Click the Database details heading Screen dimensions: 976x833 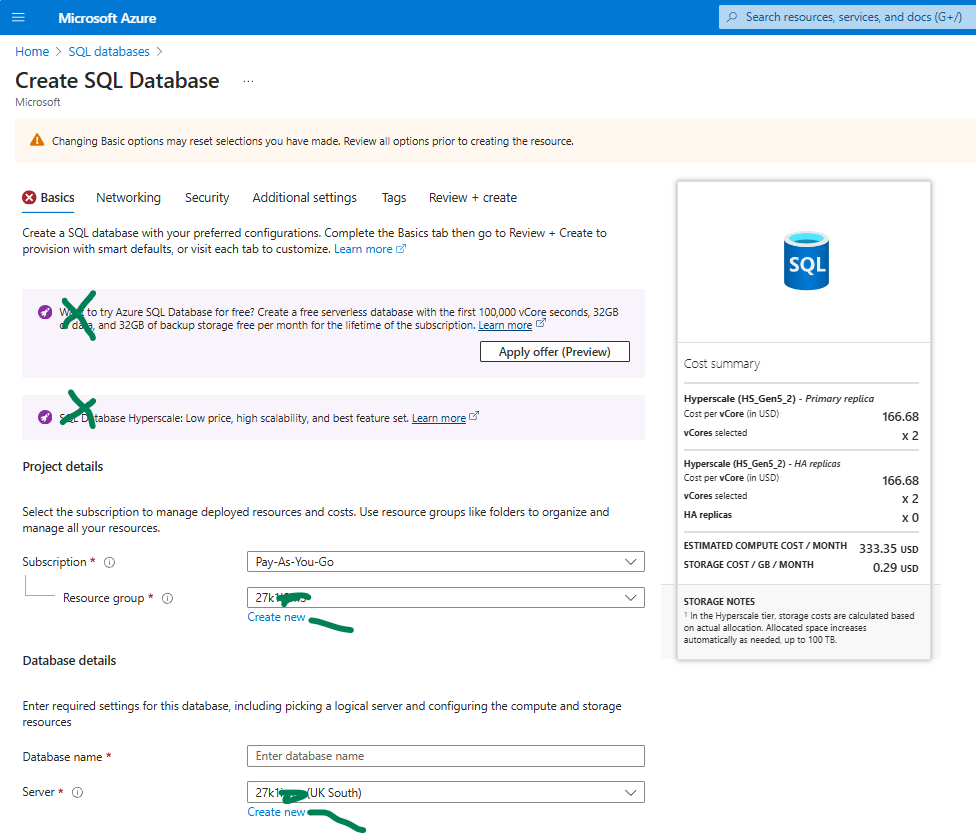tap(69, 661)
